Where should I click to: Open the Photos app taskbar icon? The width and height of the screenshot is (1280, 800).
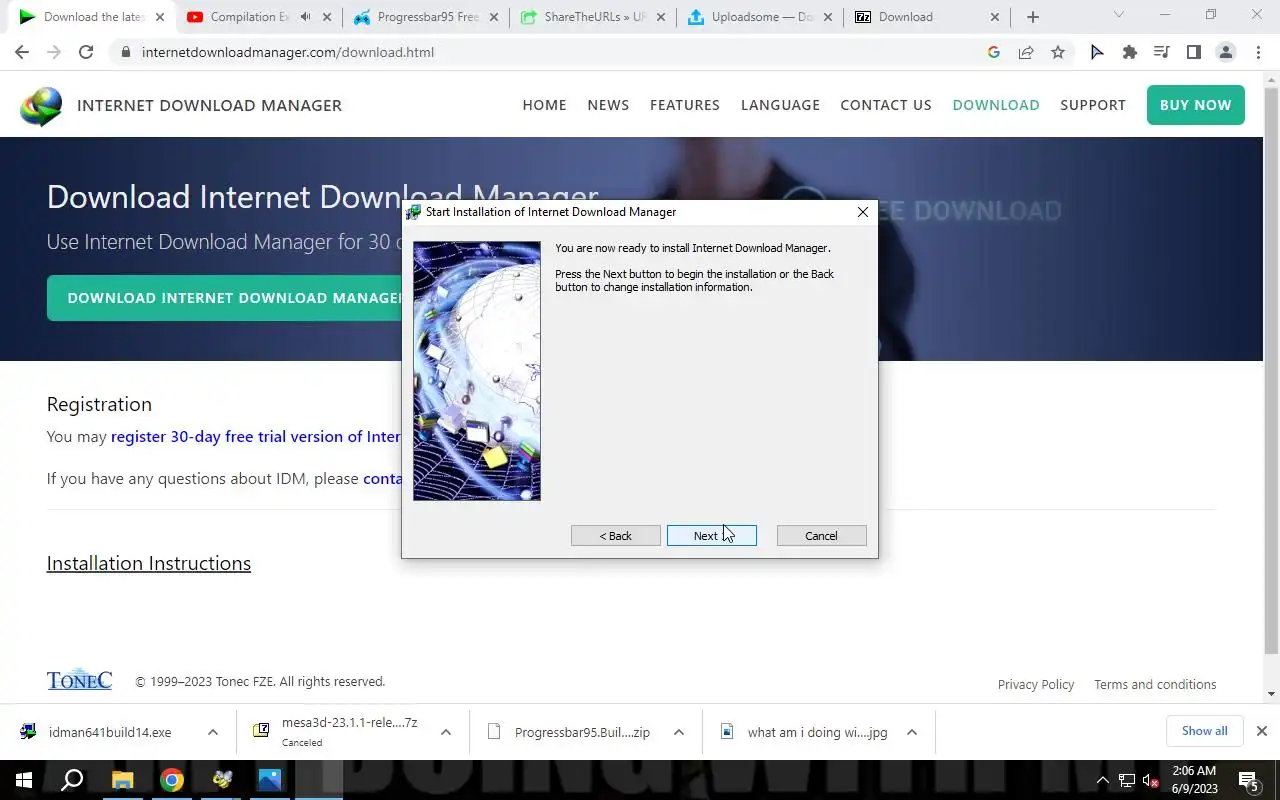pyautogui.click(x=270, y=780)
